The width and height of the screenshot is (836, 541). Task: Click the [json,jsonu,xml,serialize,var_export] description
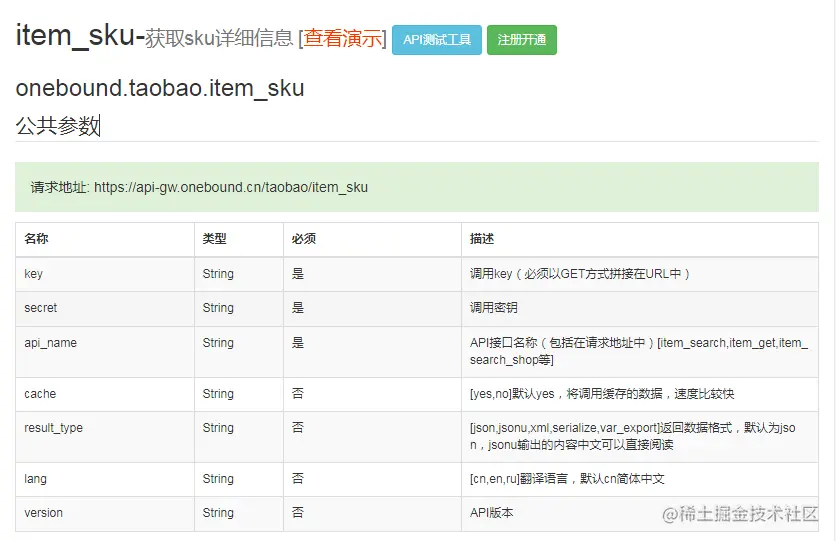(x=632, y=437)
